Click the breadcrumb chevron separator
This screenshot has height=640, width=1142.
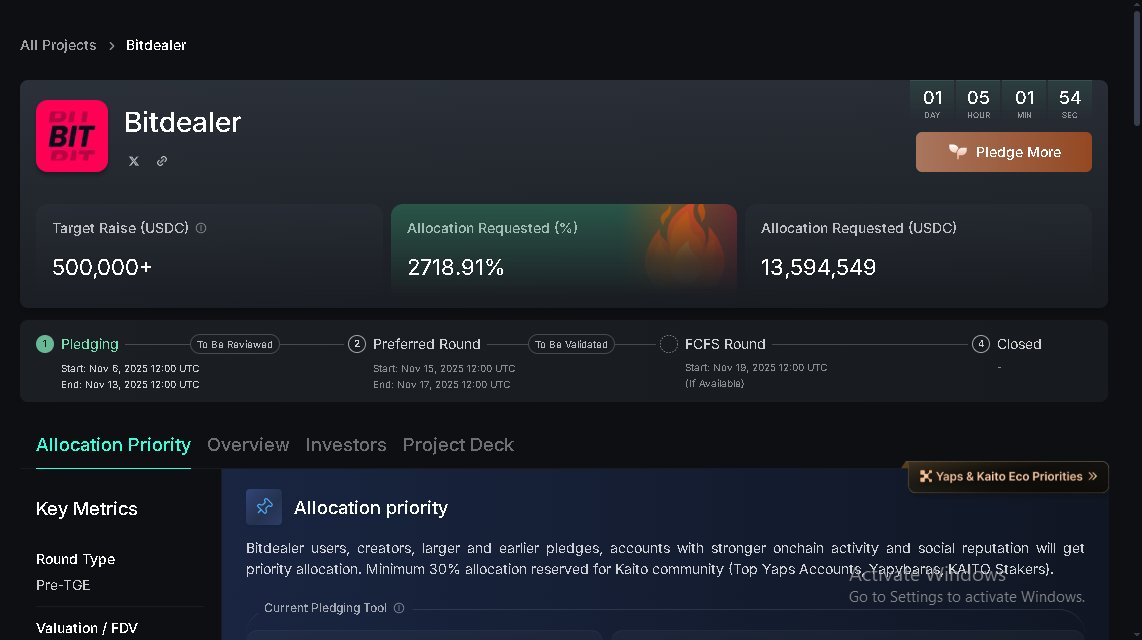point(111,46)
